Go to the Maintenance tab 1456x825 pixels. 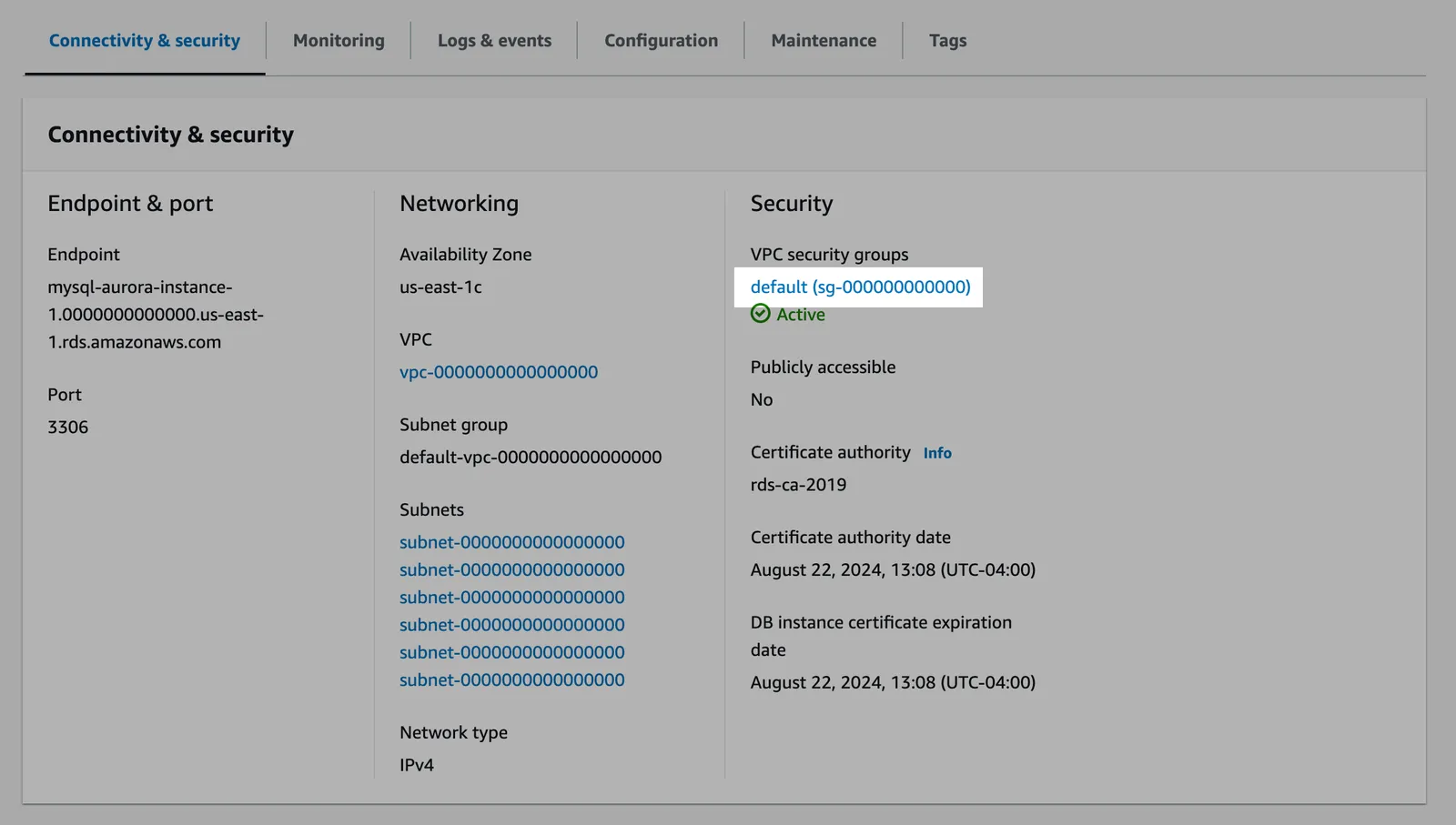click(824, 41)
